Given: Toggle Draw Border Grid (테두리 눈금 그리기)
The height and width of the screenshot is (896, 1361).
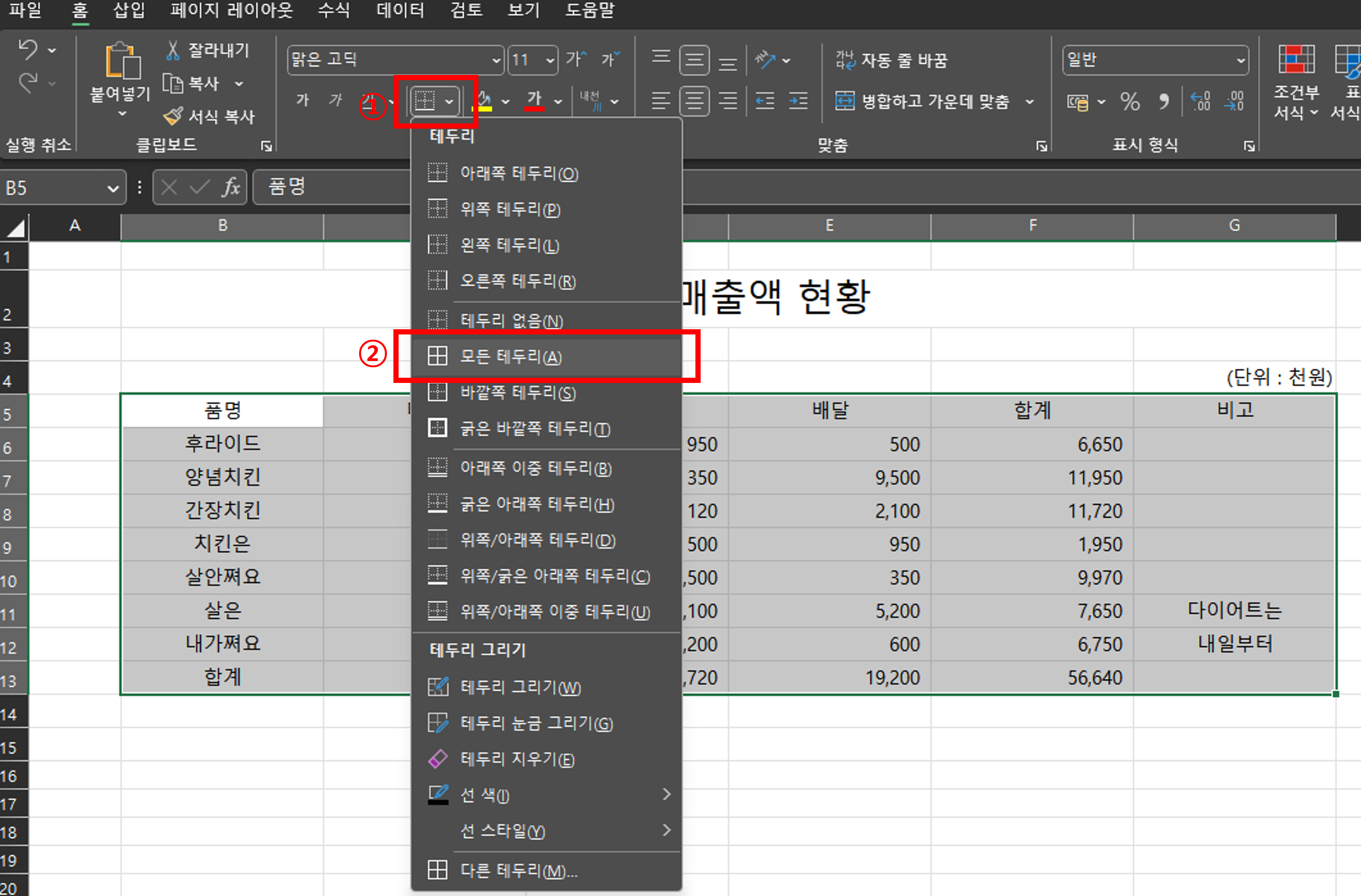Looking at the screenshot, I should click(x=546, y=723).
